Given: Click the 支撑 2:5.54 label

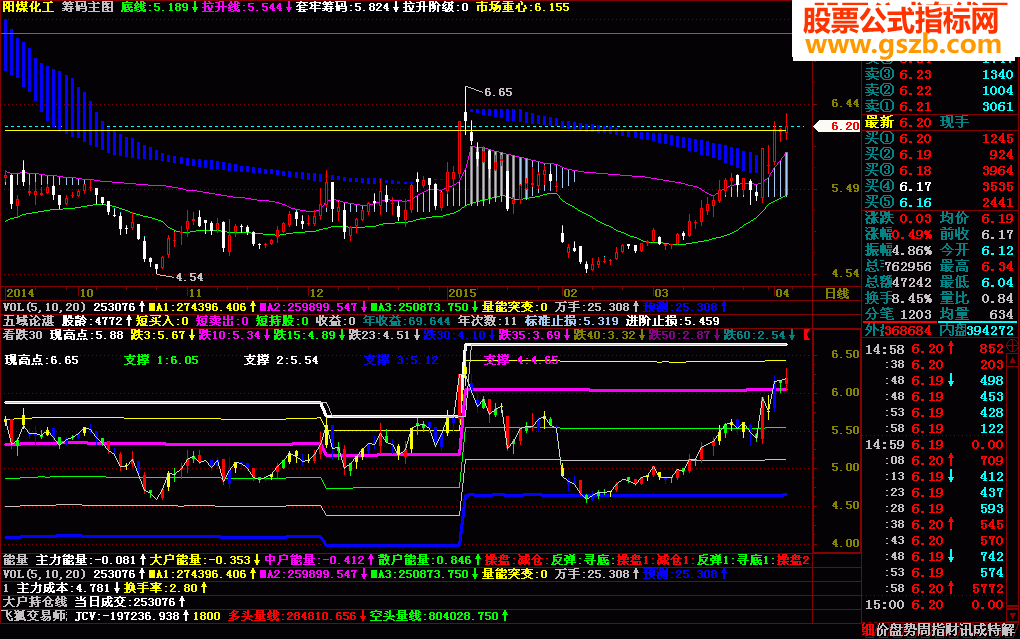Looking at the screenshot, I should [281, 360].
